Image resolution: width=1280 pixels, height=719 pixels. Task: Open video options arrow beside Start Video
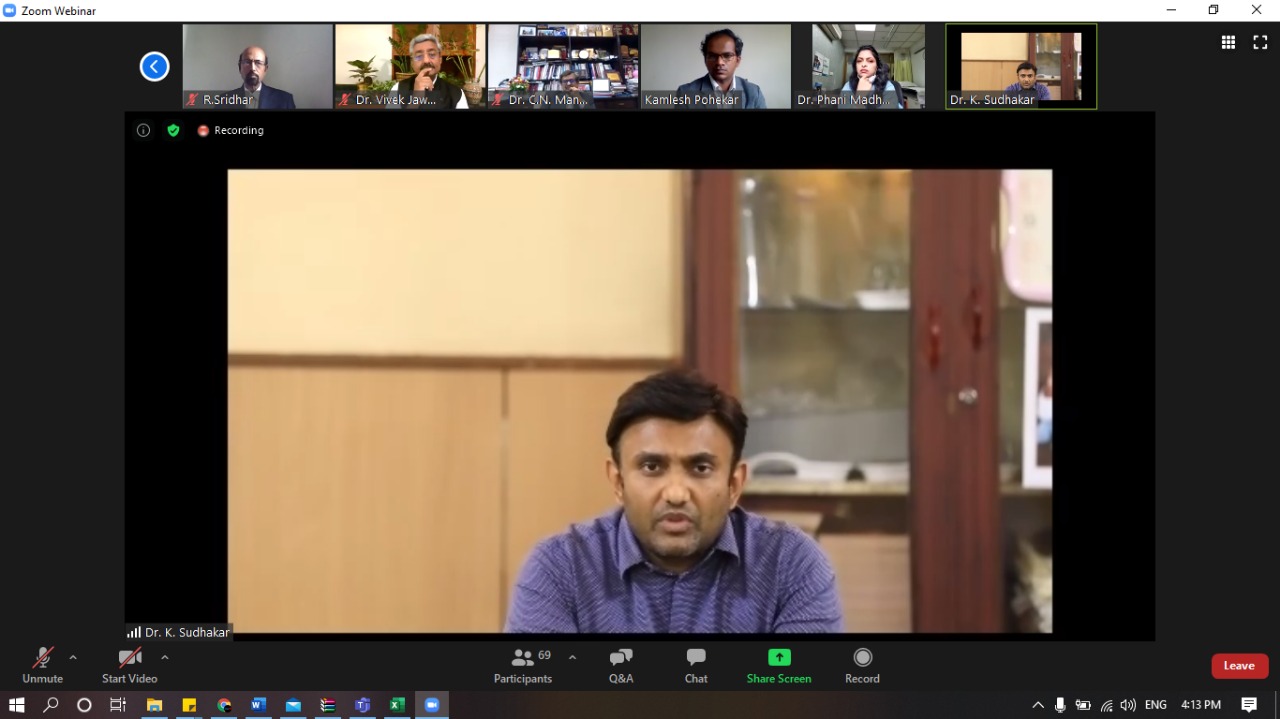click(x=164, y=657)
